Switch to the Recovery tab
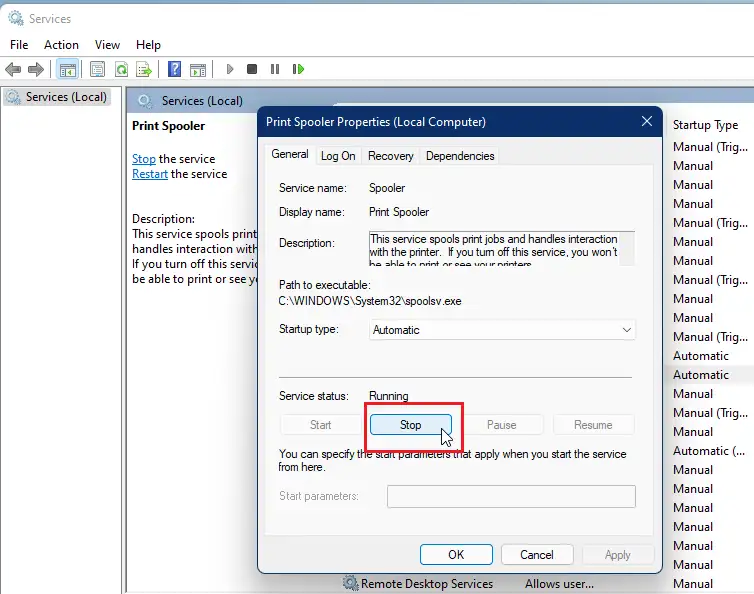 click(390, 156)
